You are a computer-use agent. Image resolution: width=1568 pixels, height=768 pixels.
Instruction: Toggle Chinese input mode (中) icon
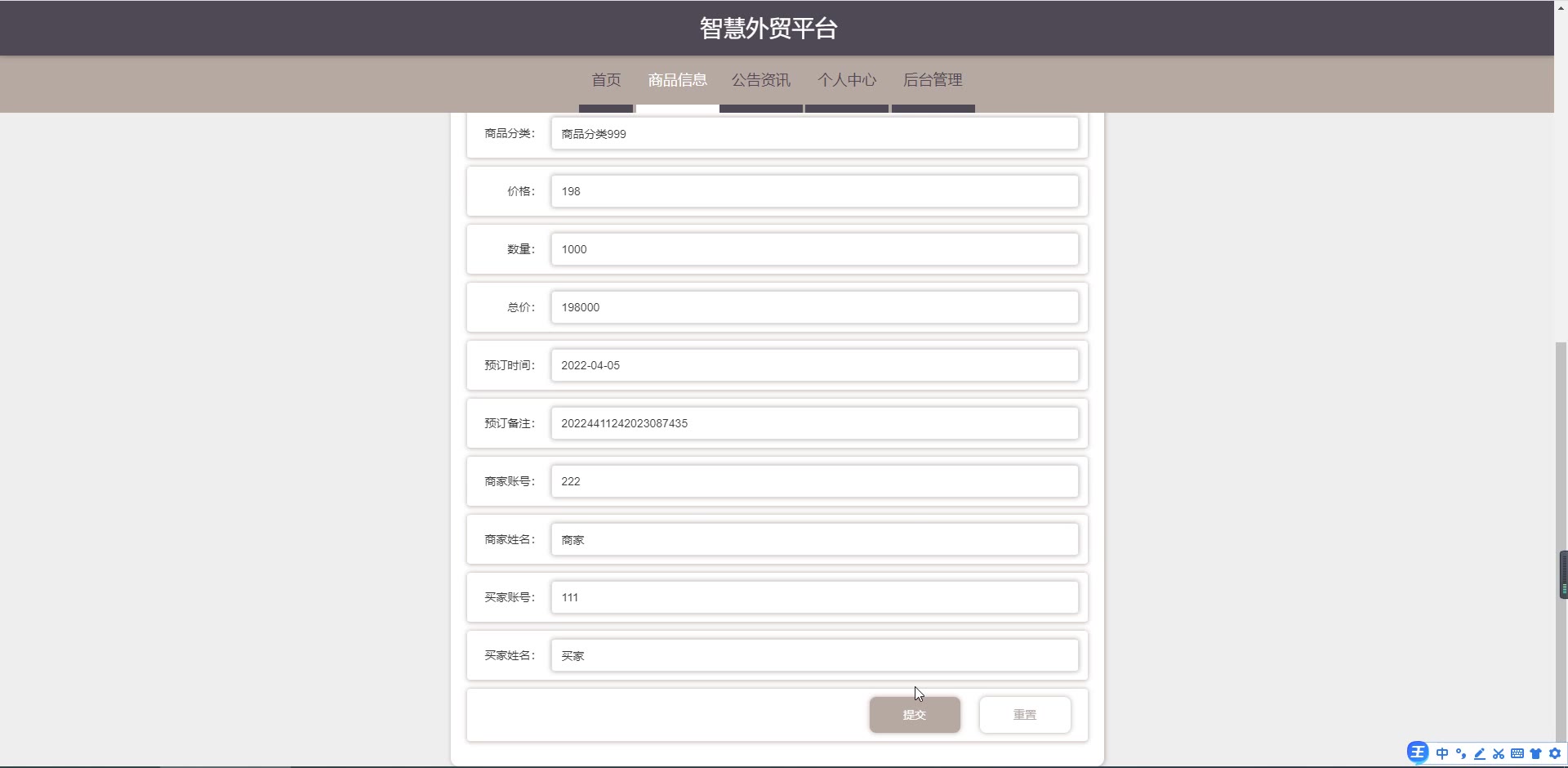[1442, 753]
